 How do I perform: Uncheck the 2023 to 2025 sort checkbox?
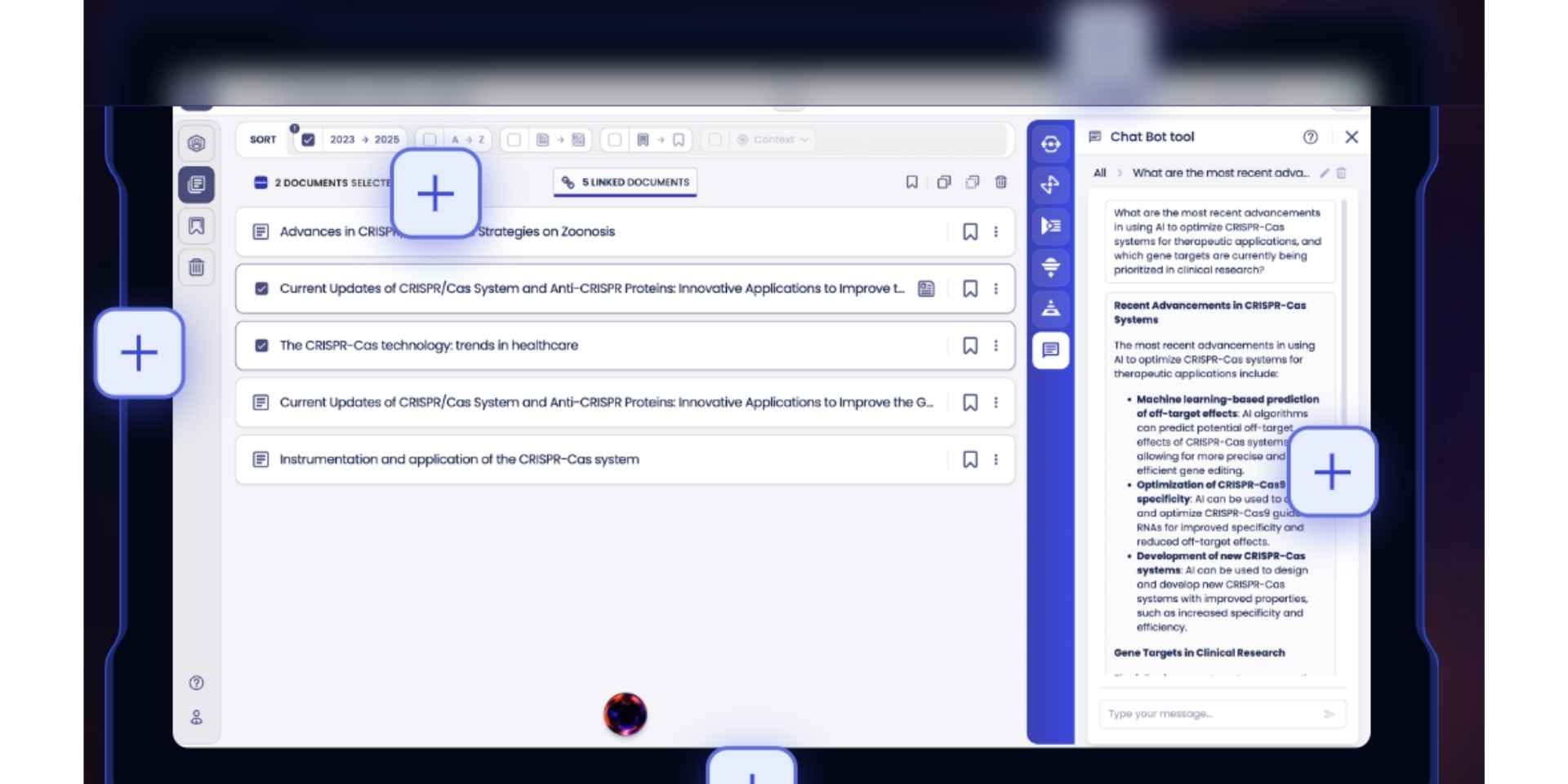tap(308, 140)
